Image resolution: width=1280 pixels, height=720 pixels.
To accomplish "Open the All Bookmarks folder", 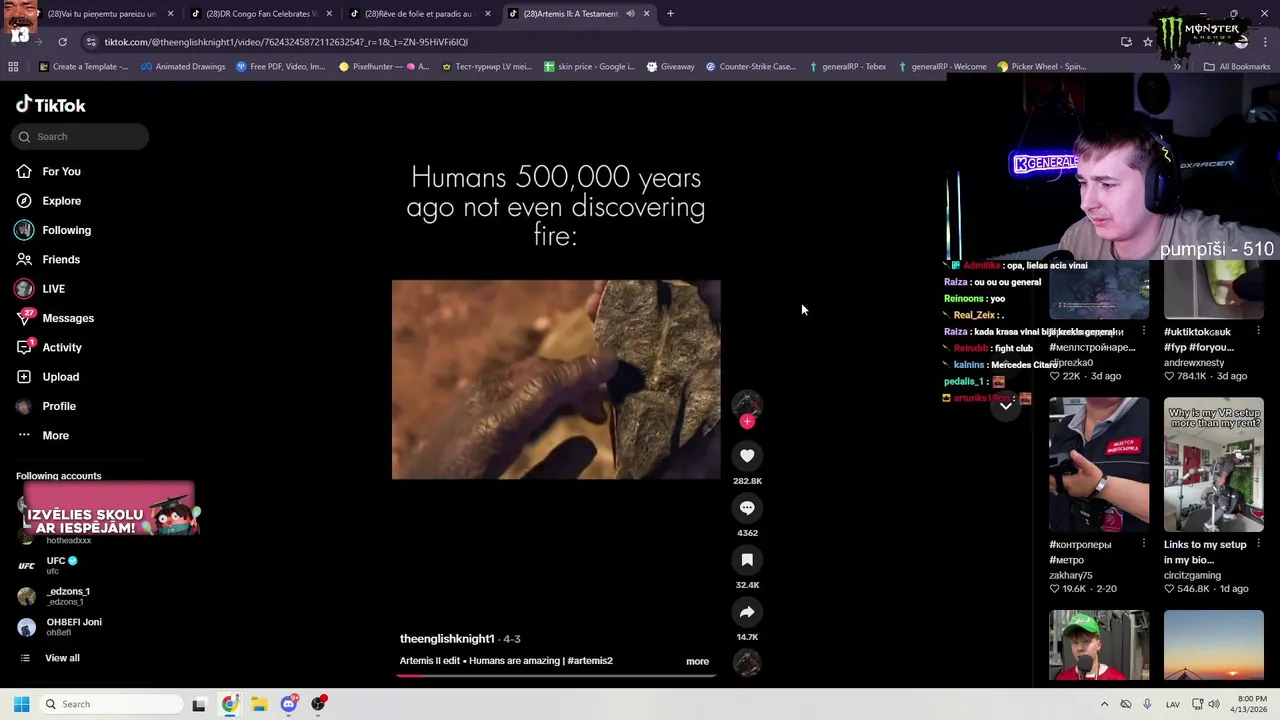I will 1237,67.
